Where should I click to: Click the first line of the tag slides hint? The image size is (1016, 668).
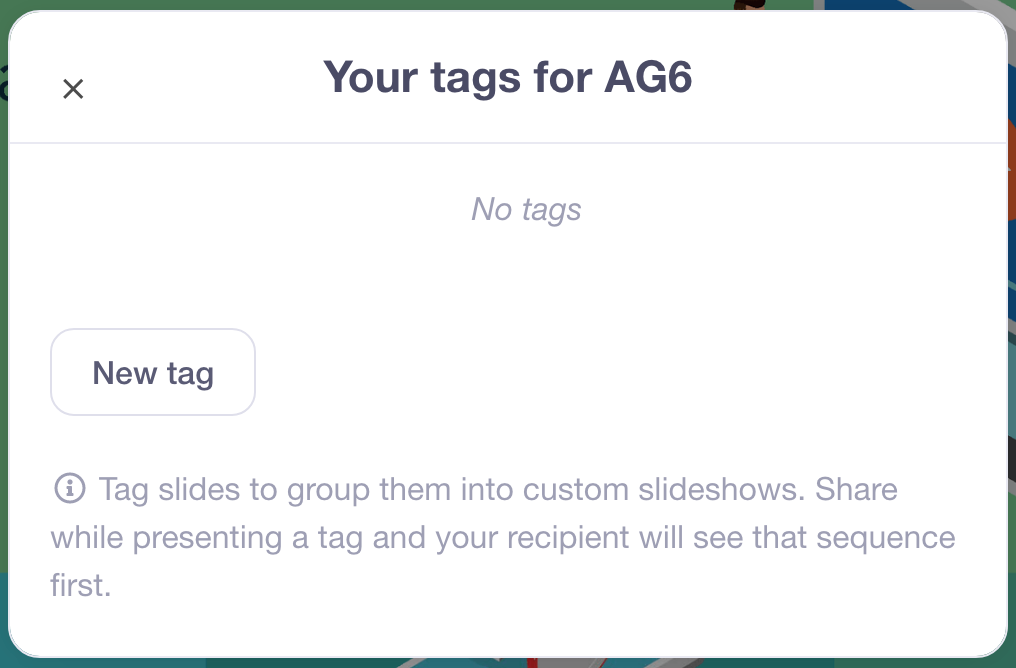click(498, 489)
